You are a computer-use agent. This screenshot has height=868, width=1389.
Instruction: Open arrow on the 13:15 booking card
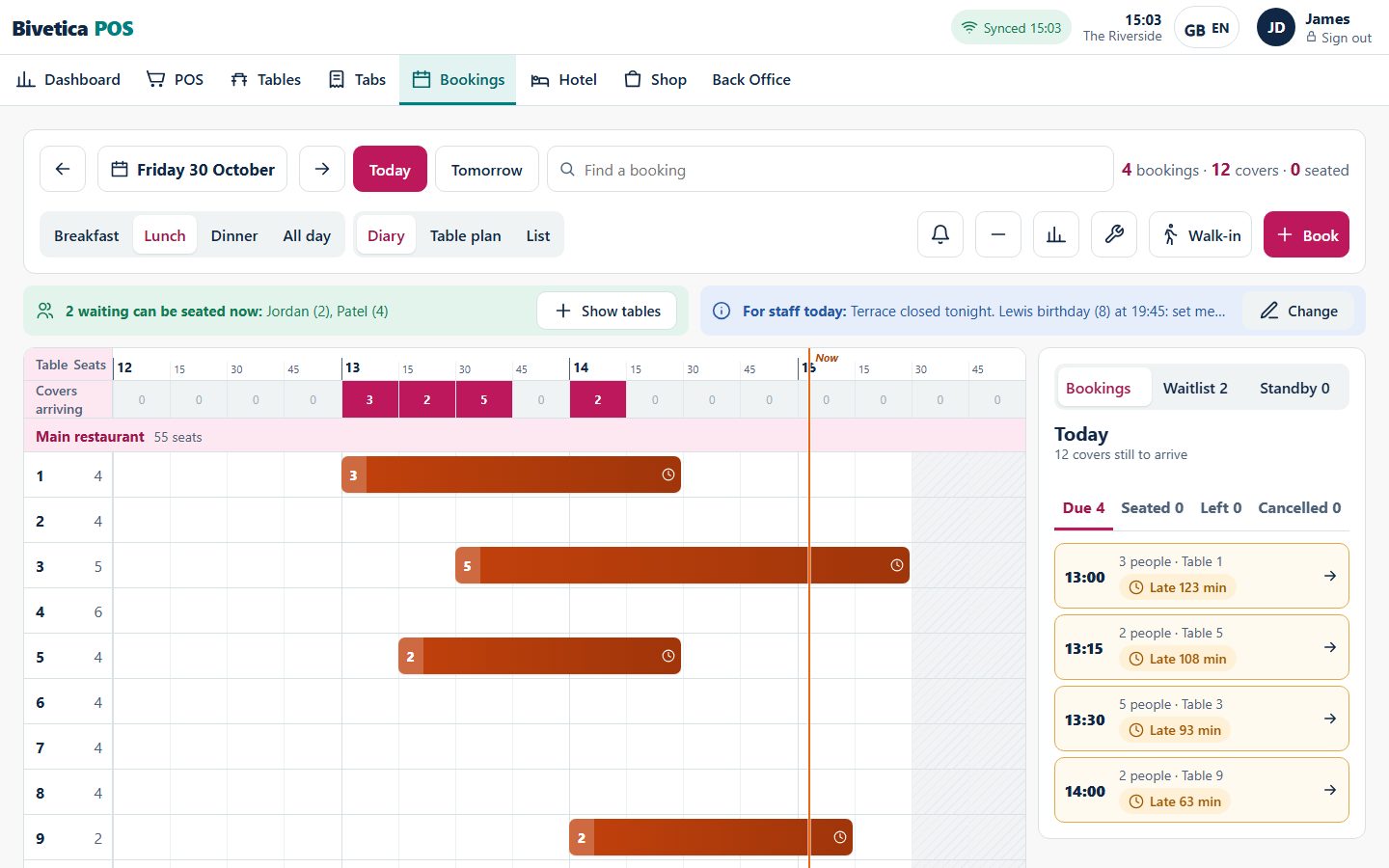(x=1330, y=647)
